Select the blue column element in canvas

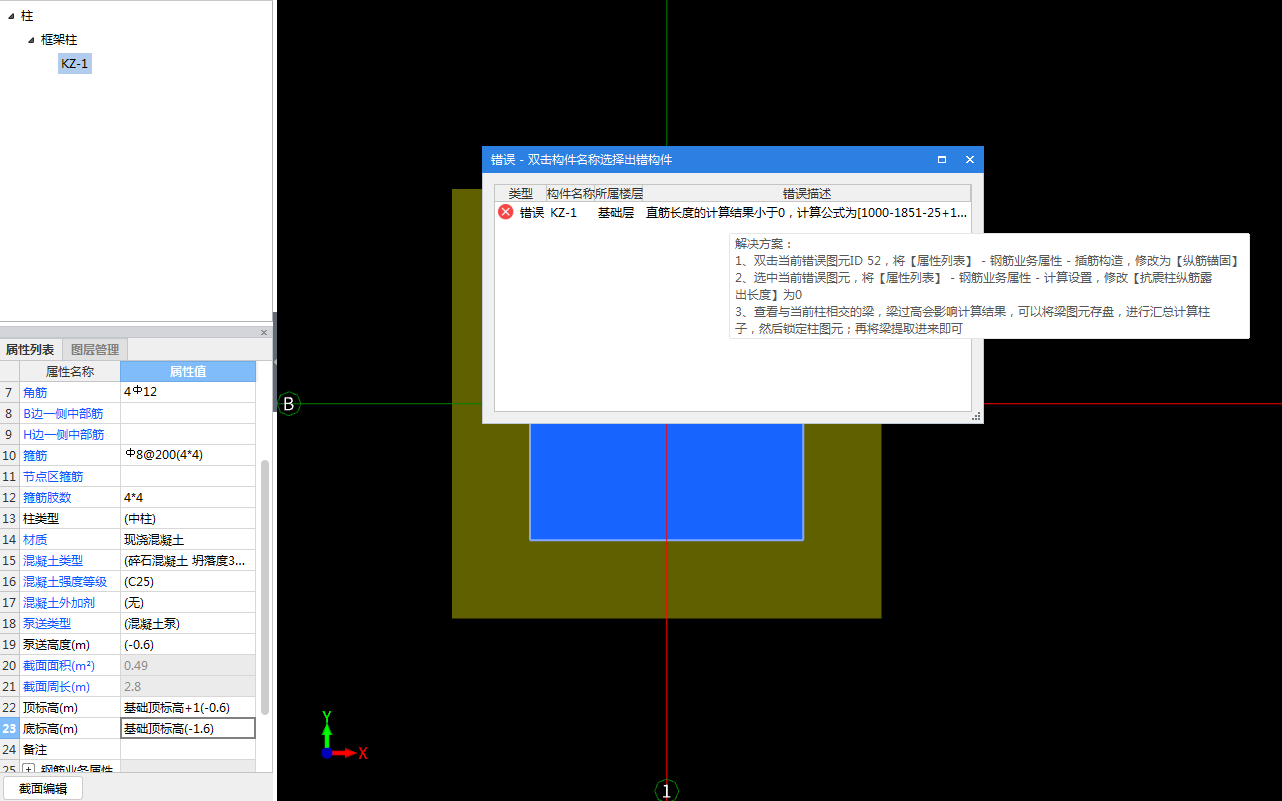click(666, 482)
